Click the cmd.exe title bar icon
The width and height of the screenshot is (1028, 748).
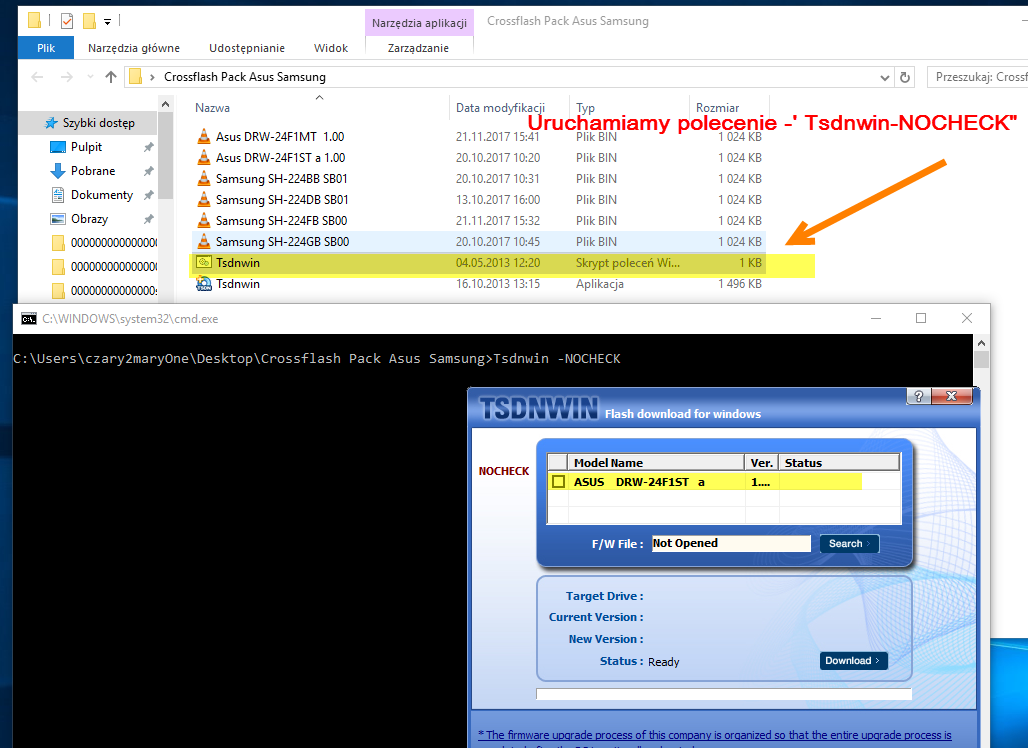coord(29,319)
